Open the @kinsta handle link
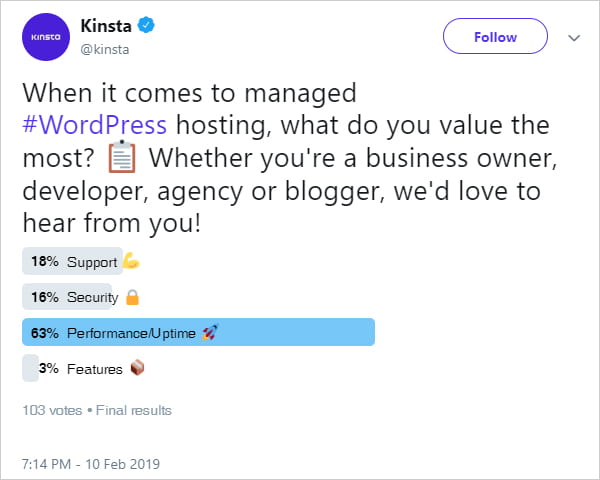 click(104, 49)
